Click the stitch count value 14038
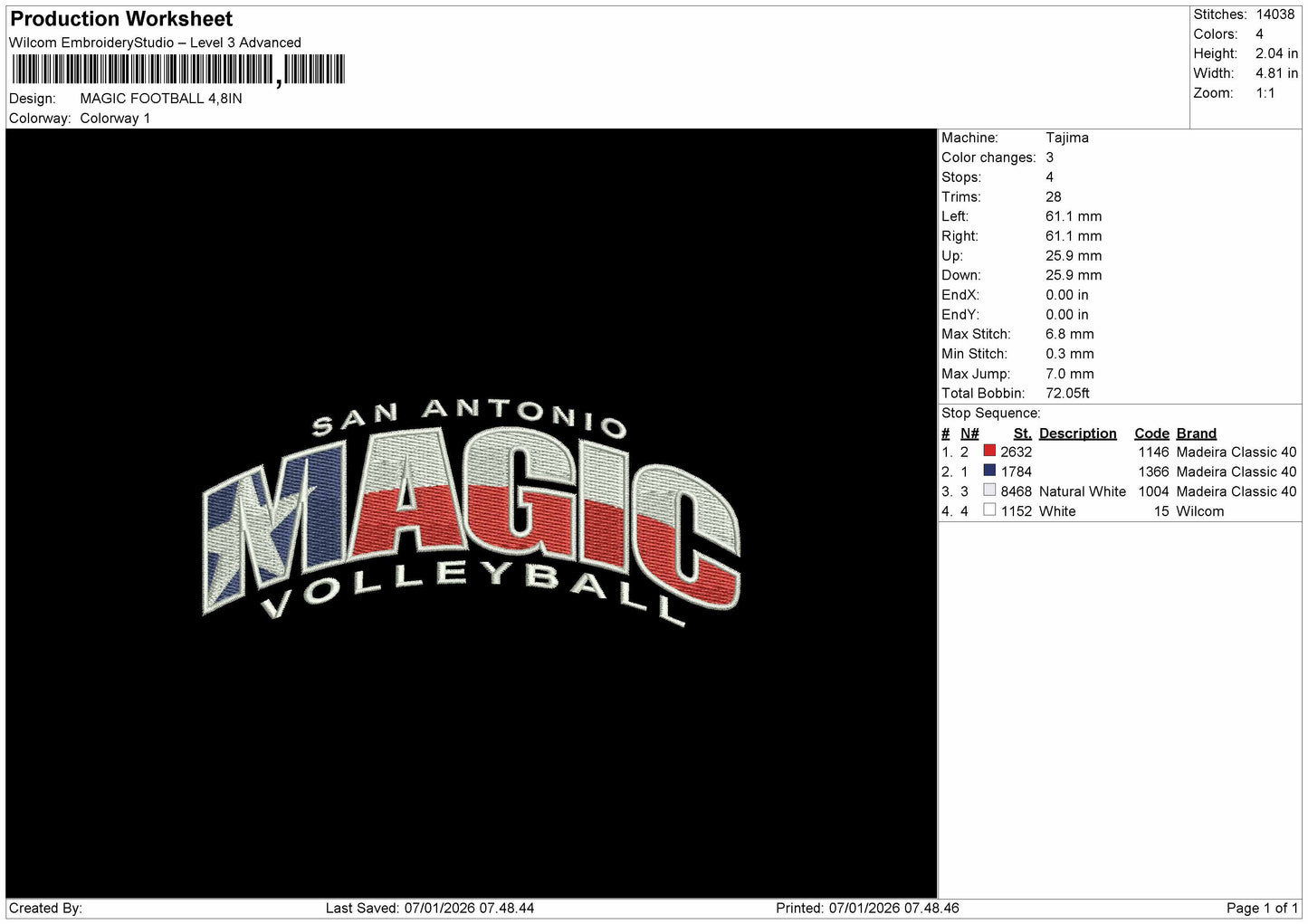The height and width of the screenshot is (924, 1308). 1275,14
